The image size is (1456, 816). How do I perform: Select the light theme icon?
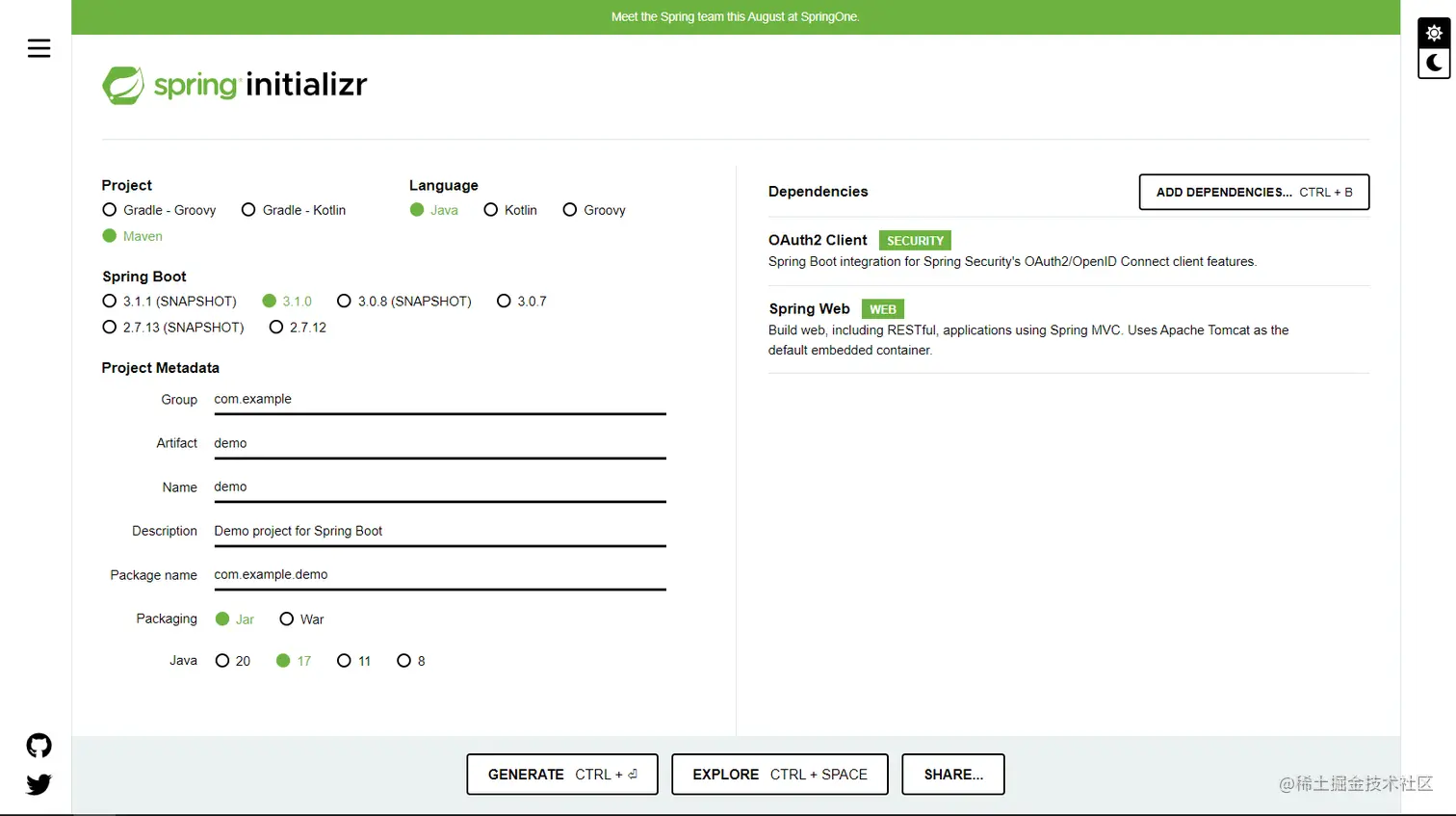click(1434, 32)
